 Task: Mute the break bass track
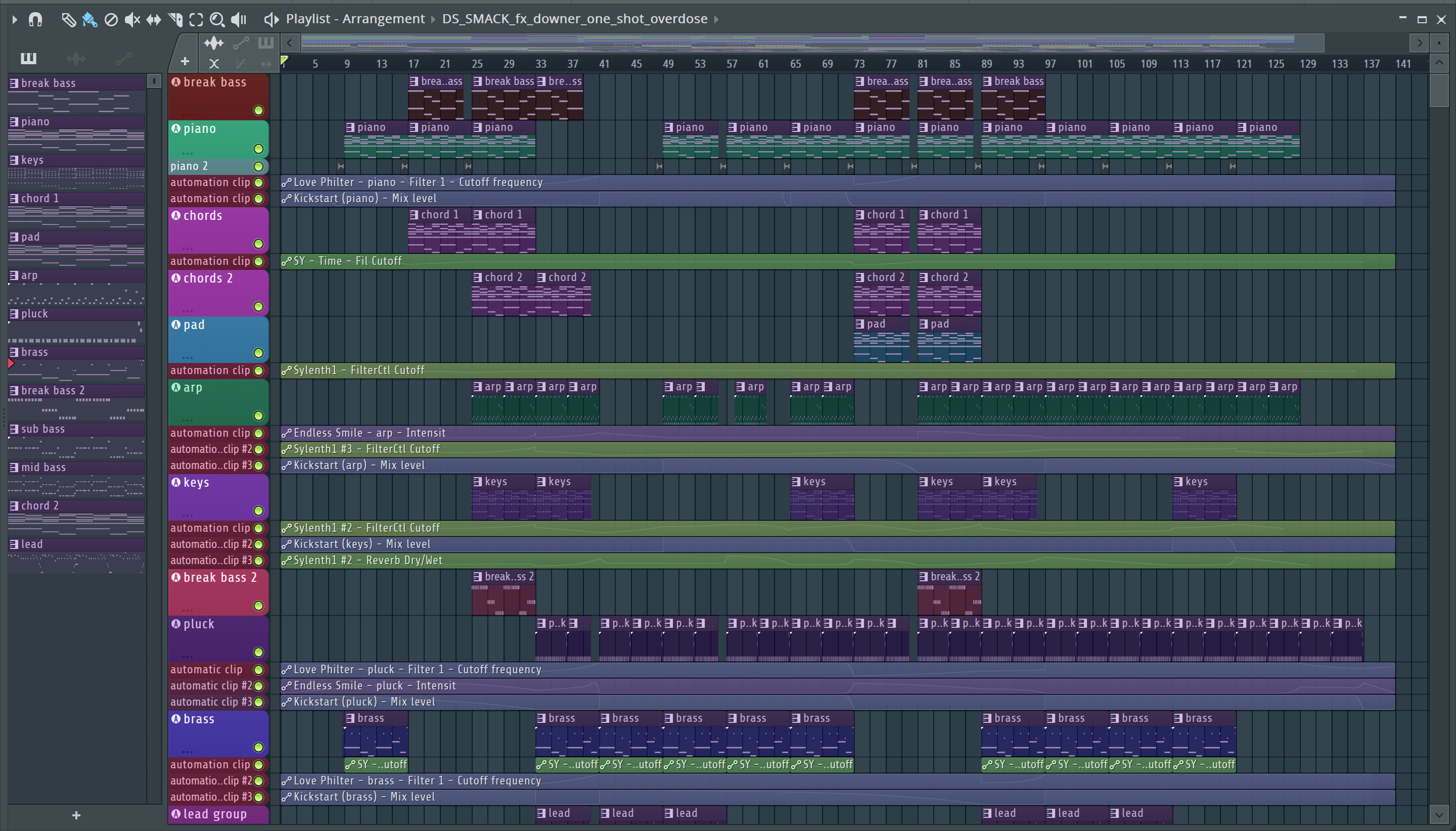[258, 110]
